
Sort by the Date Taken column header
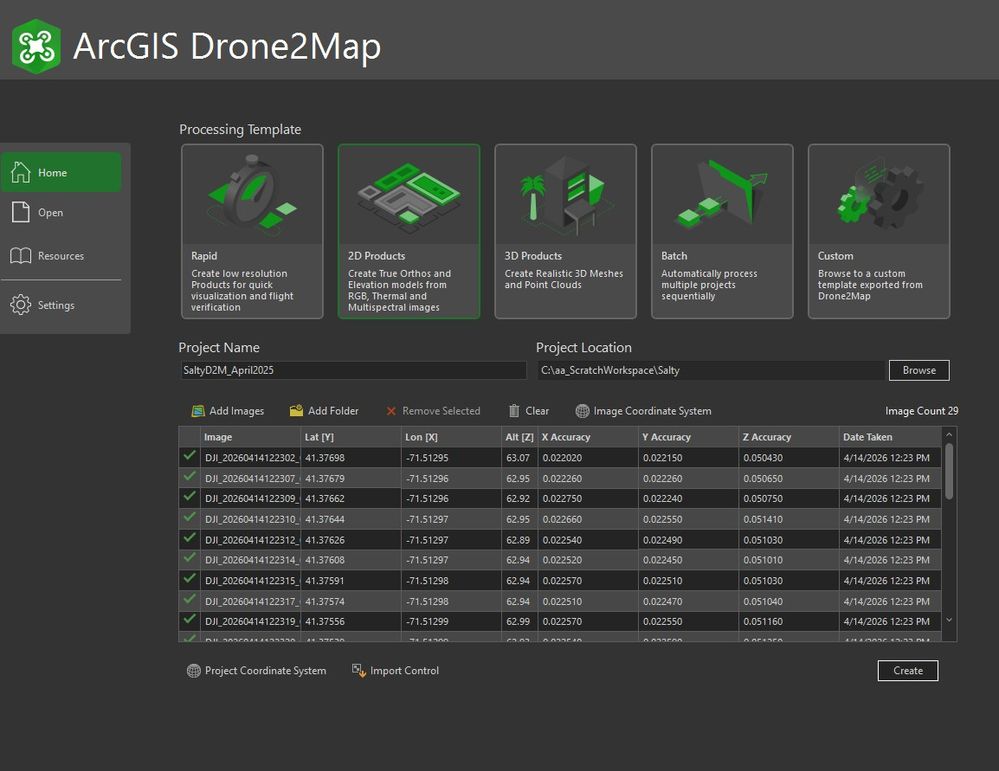point(890,437)
